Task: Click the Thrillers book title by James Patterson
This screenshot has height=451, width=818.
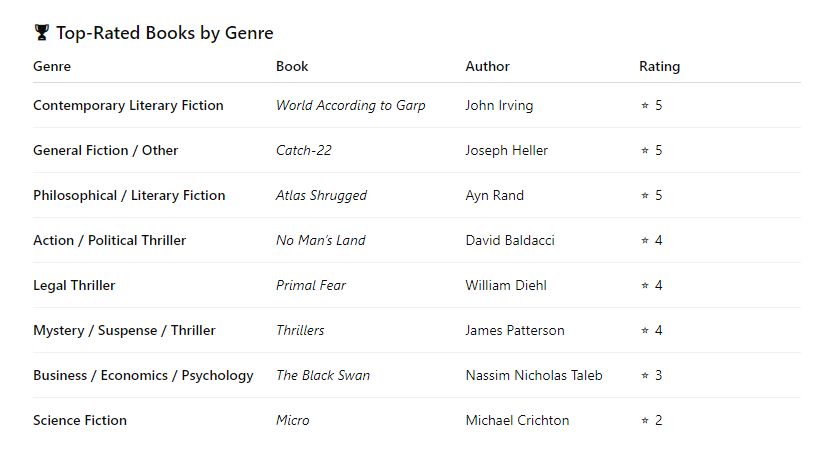Action: coord(300,330)
